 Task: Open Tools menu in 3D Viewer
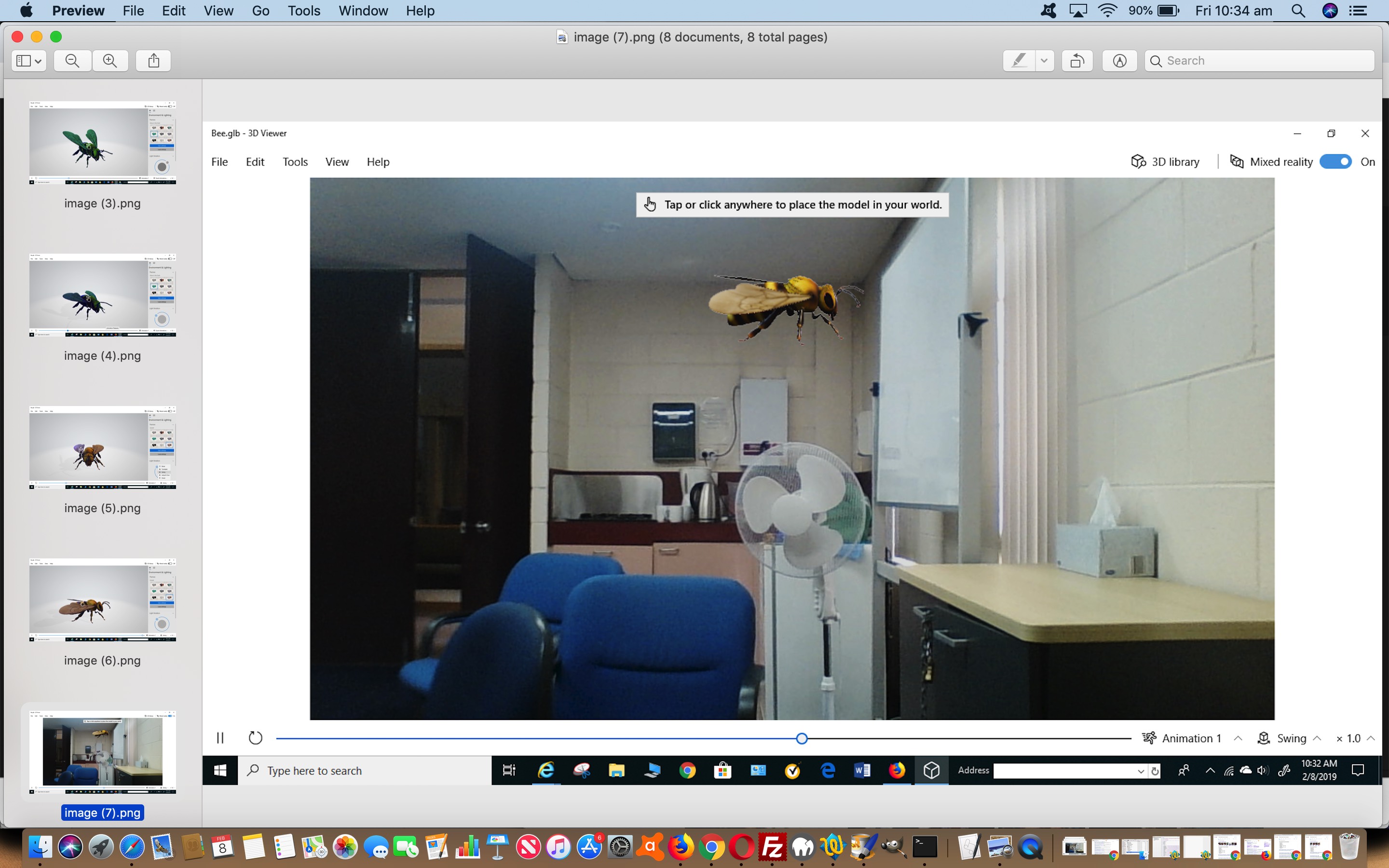coord(295,161)
